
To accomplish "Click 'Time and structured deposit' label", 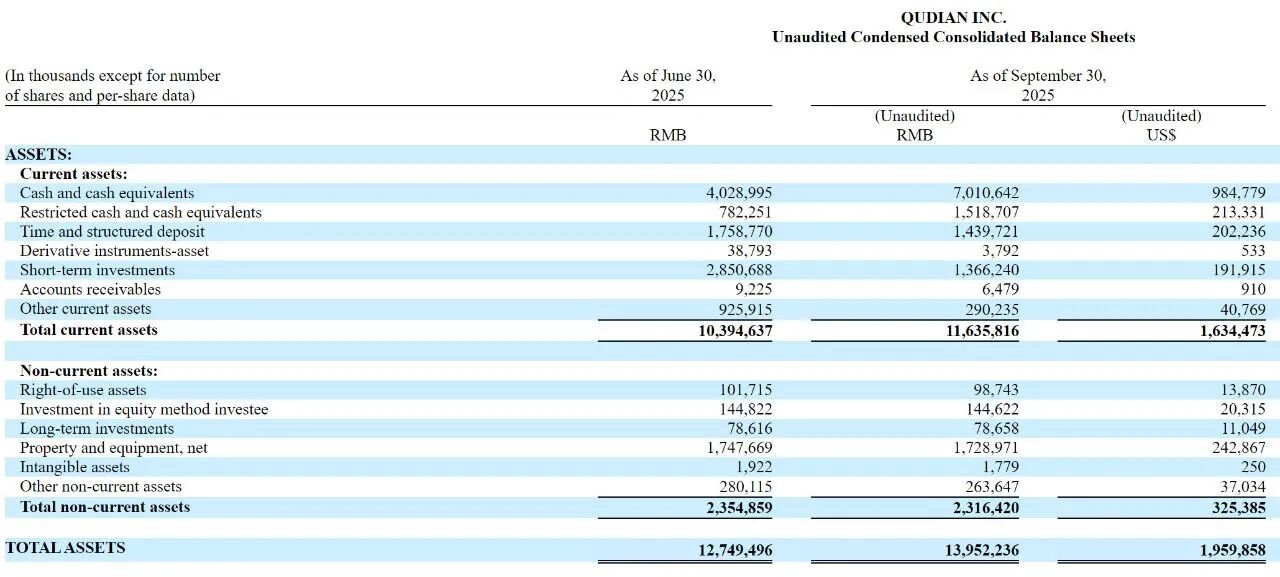I will pos(112,231).
